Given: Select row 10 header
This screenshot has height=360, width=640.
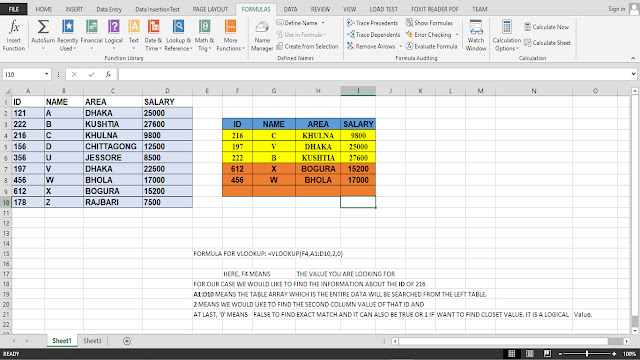Looking at the screenshot, I should point(6,202).
